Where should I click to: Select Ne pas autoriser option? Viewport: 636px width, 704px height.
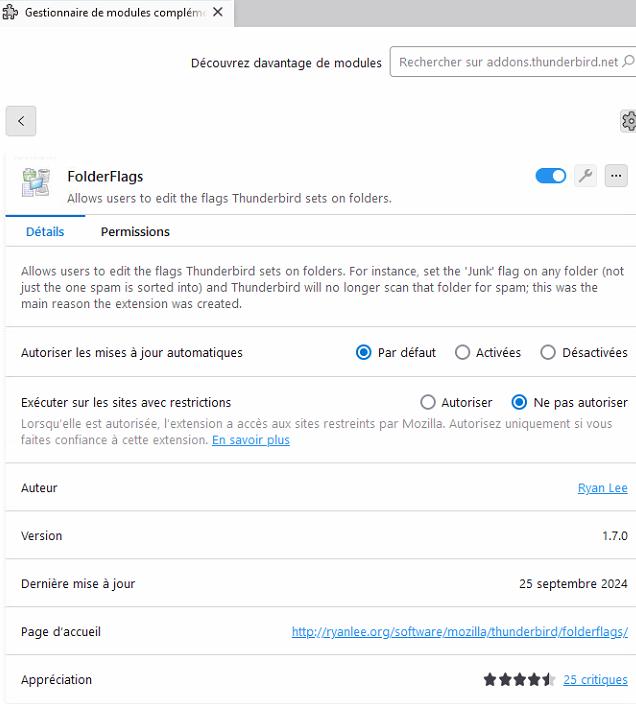pos(519,402)
